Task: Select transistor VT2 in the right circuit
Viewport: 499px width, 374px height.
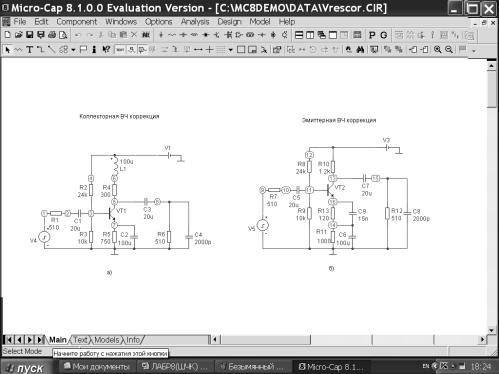Action: (x=331, y=190)
